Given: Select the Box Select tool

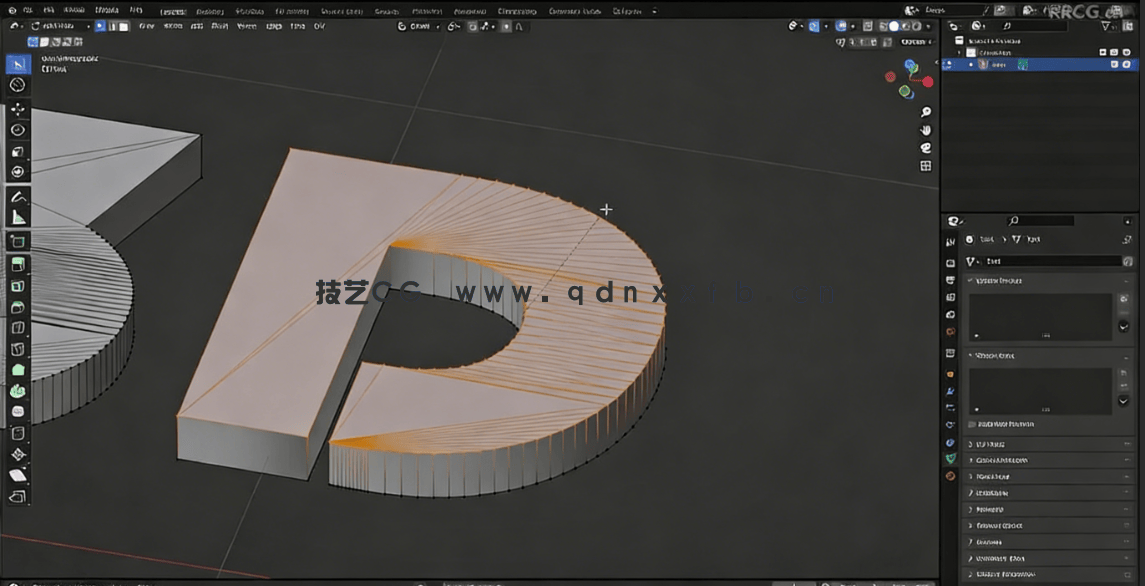Looking at the screenshot, I should (x=18, y=63).
